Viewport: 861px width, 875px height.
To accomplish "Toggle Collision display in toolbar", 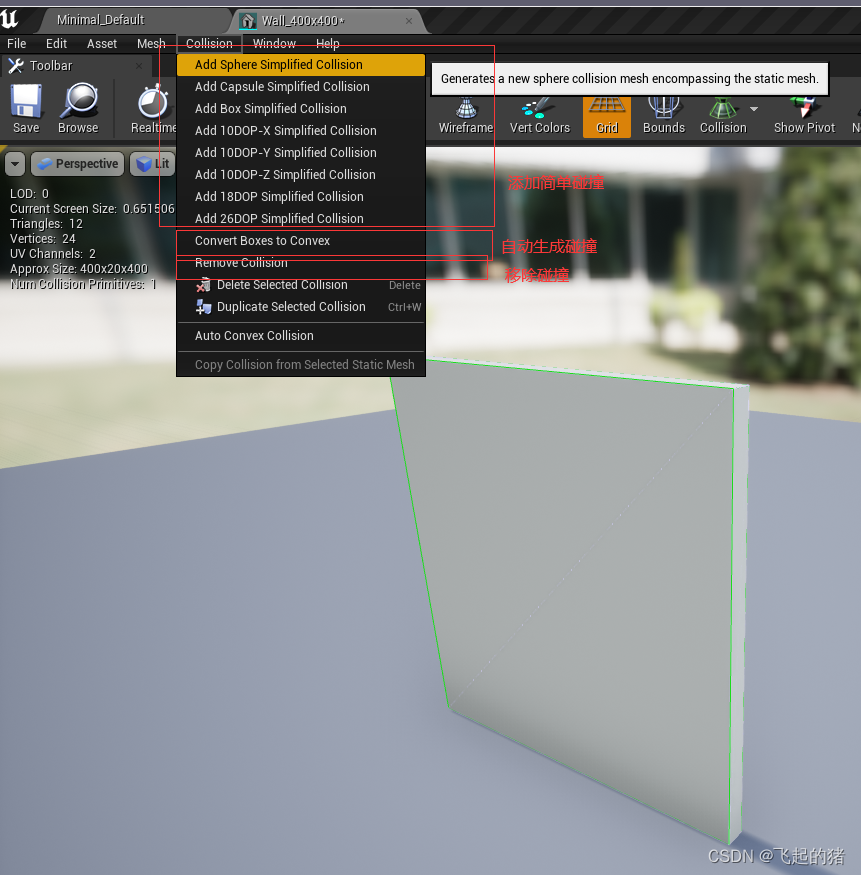I will click(x=723, y=116).
